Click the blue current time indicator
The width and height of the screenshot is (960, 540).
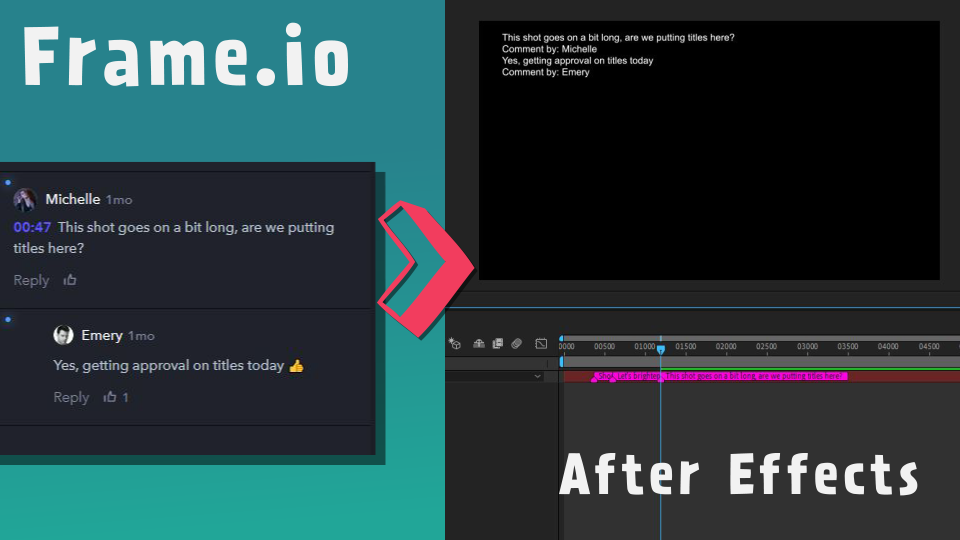coord(661,349)
